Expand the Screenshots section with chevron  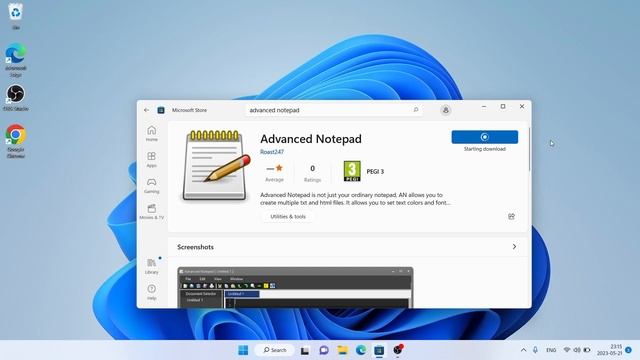pyautogui.click(x=514, y=247)
